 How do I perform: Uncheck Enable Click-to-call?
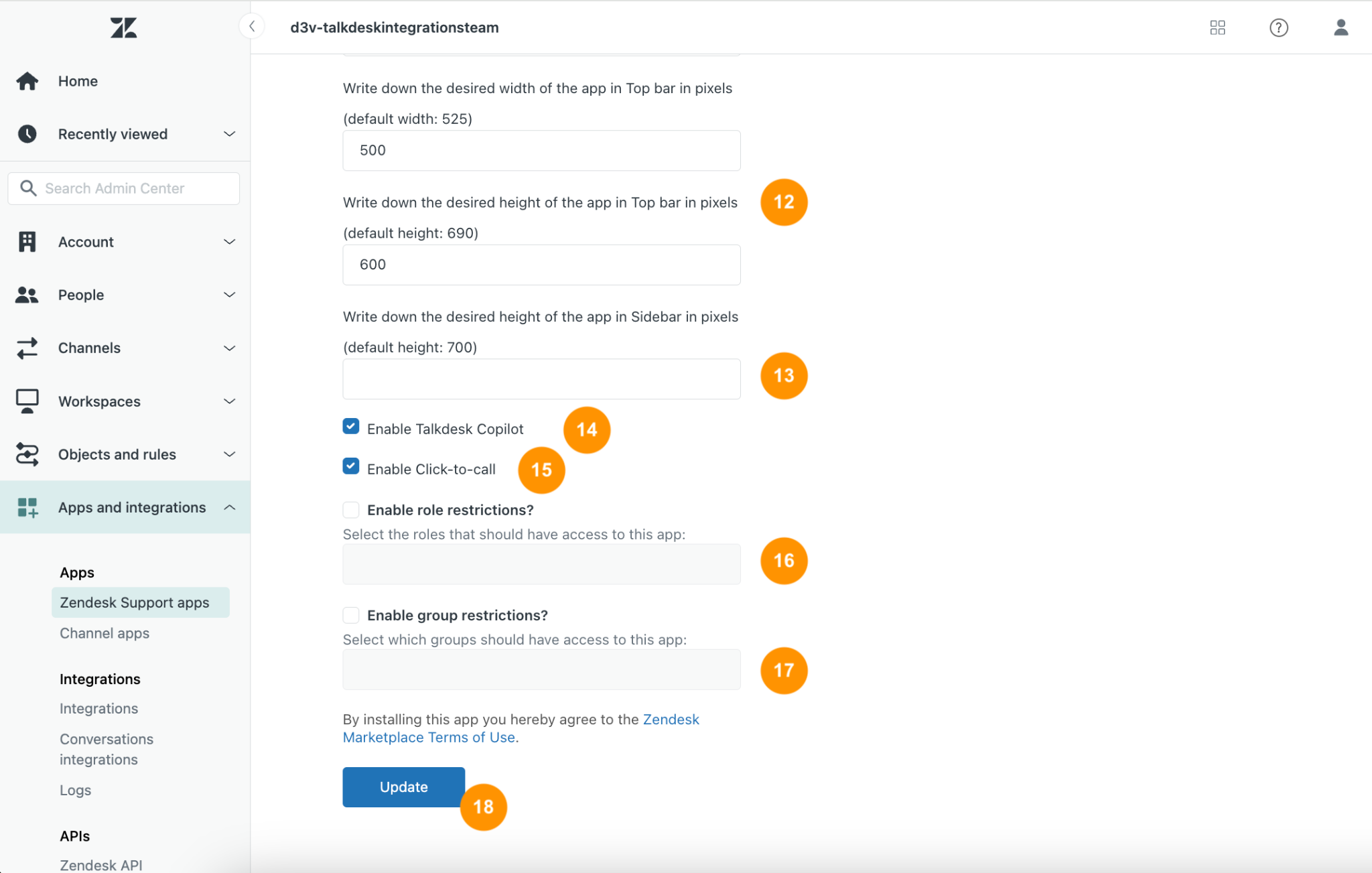351,466
